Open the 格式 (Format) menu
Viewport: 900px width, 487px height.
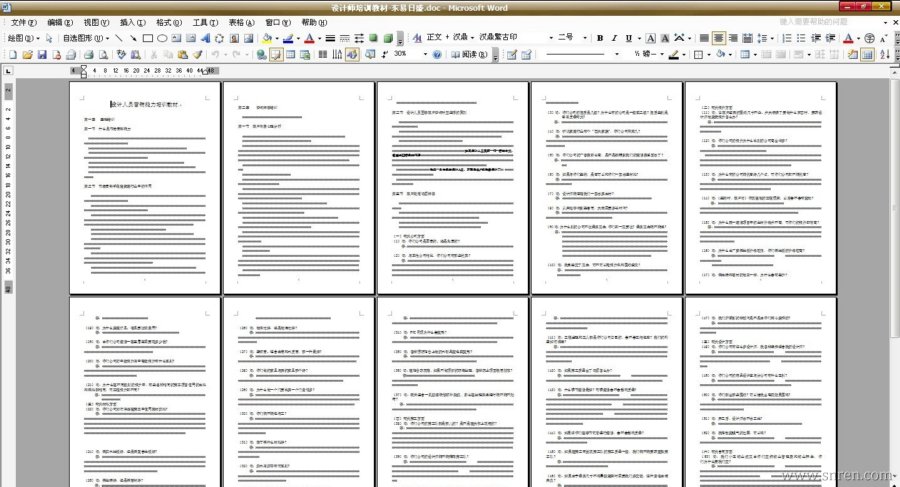169,22
